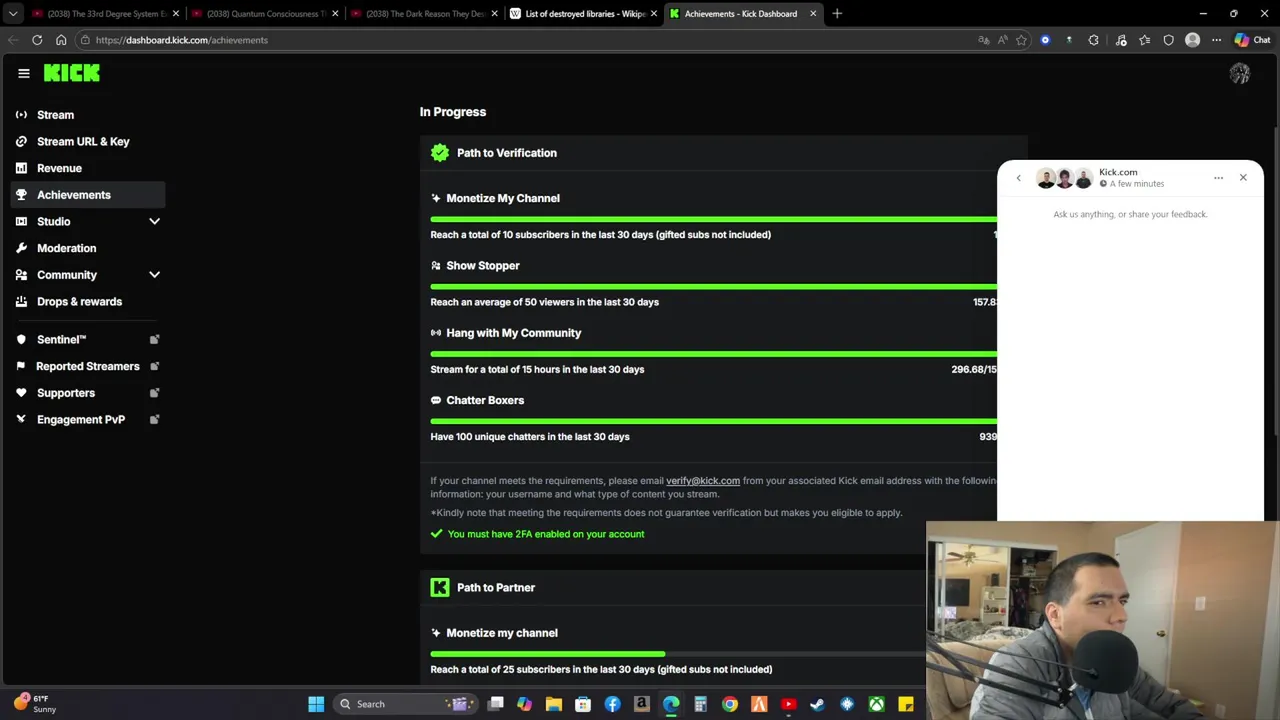Click the taskbar Search box
Screen dimensions: 1280x720
[x=404, y=704]
